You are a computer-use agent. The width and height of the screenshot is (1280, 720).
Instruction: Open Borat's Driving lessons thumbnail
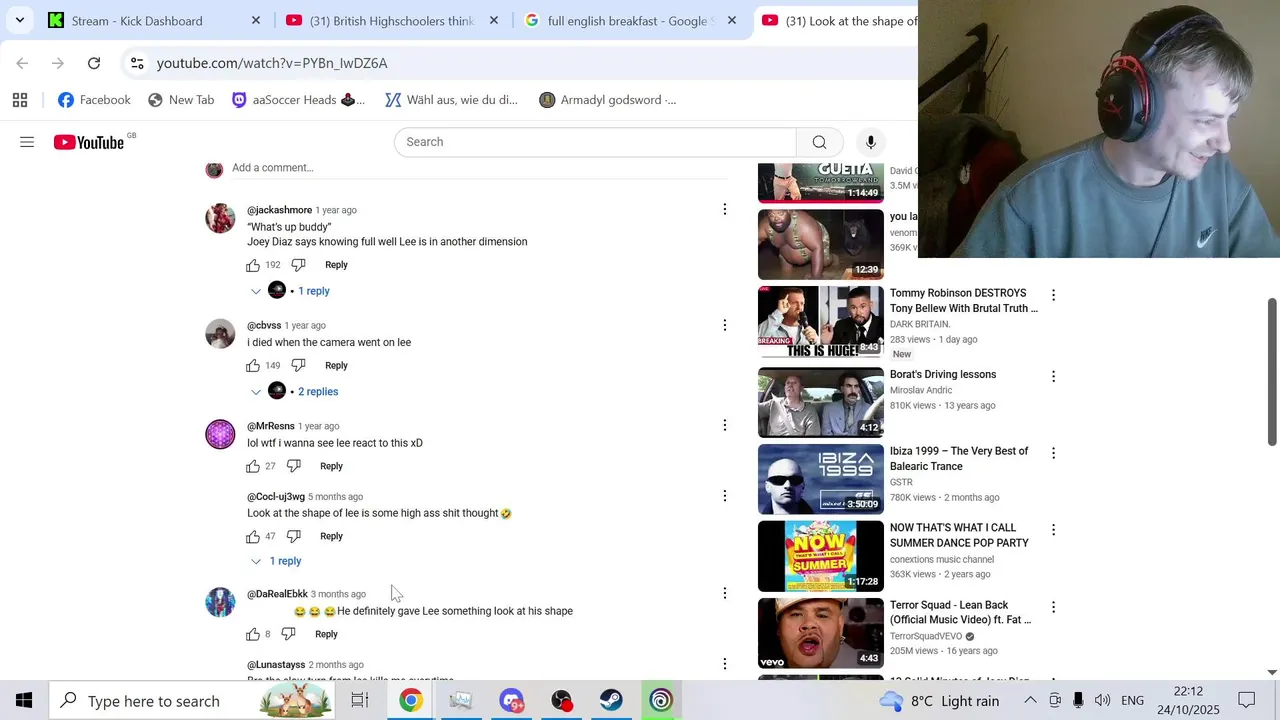821,402
